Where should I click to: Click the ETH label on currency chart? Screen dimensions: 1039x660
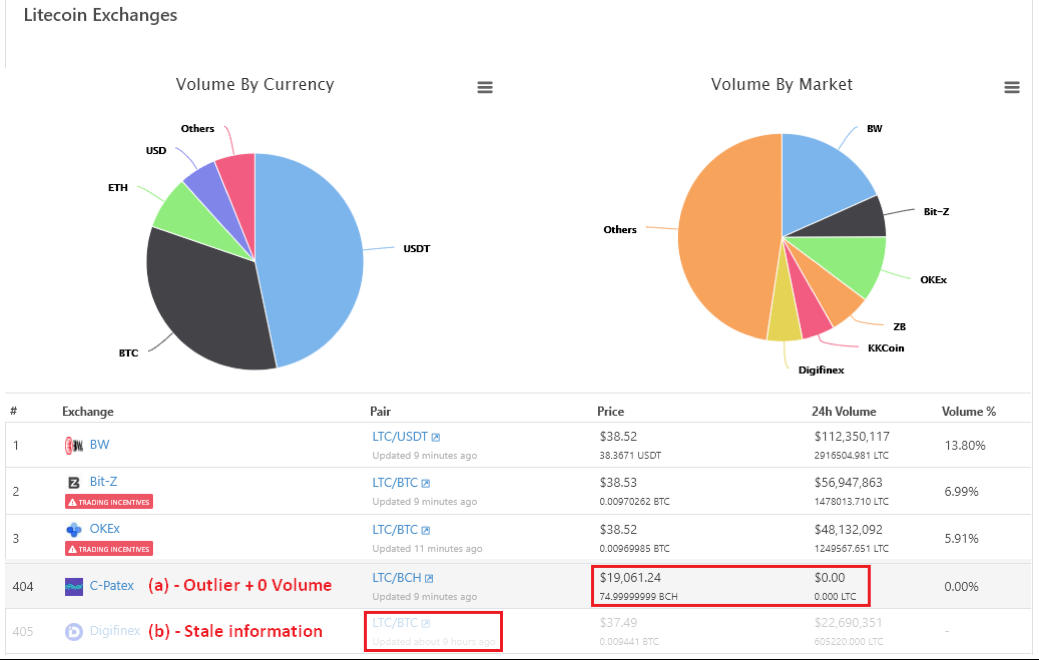pos(118,188)
